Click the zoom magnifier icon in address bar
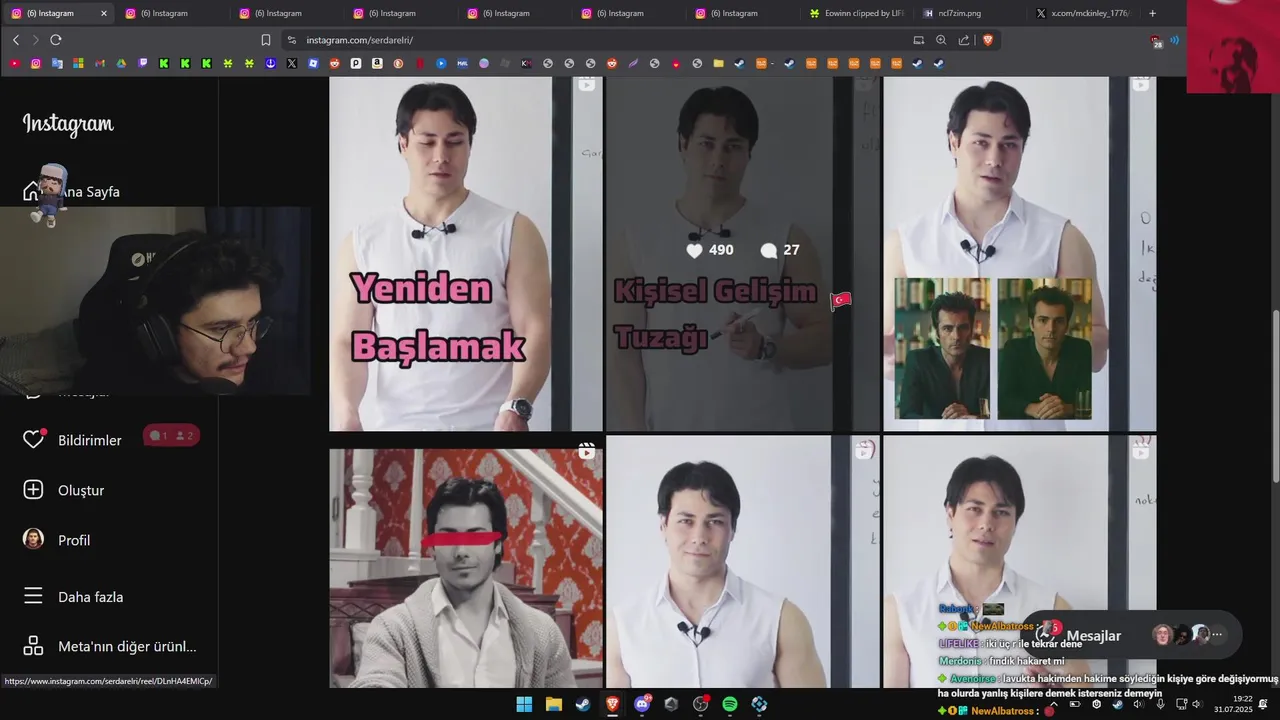 click(x=941, y=40)
